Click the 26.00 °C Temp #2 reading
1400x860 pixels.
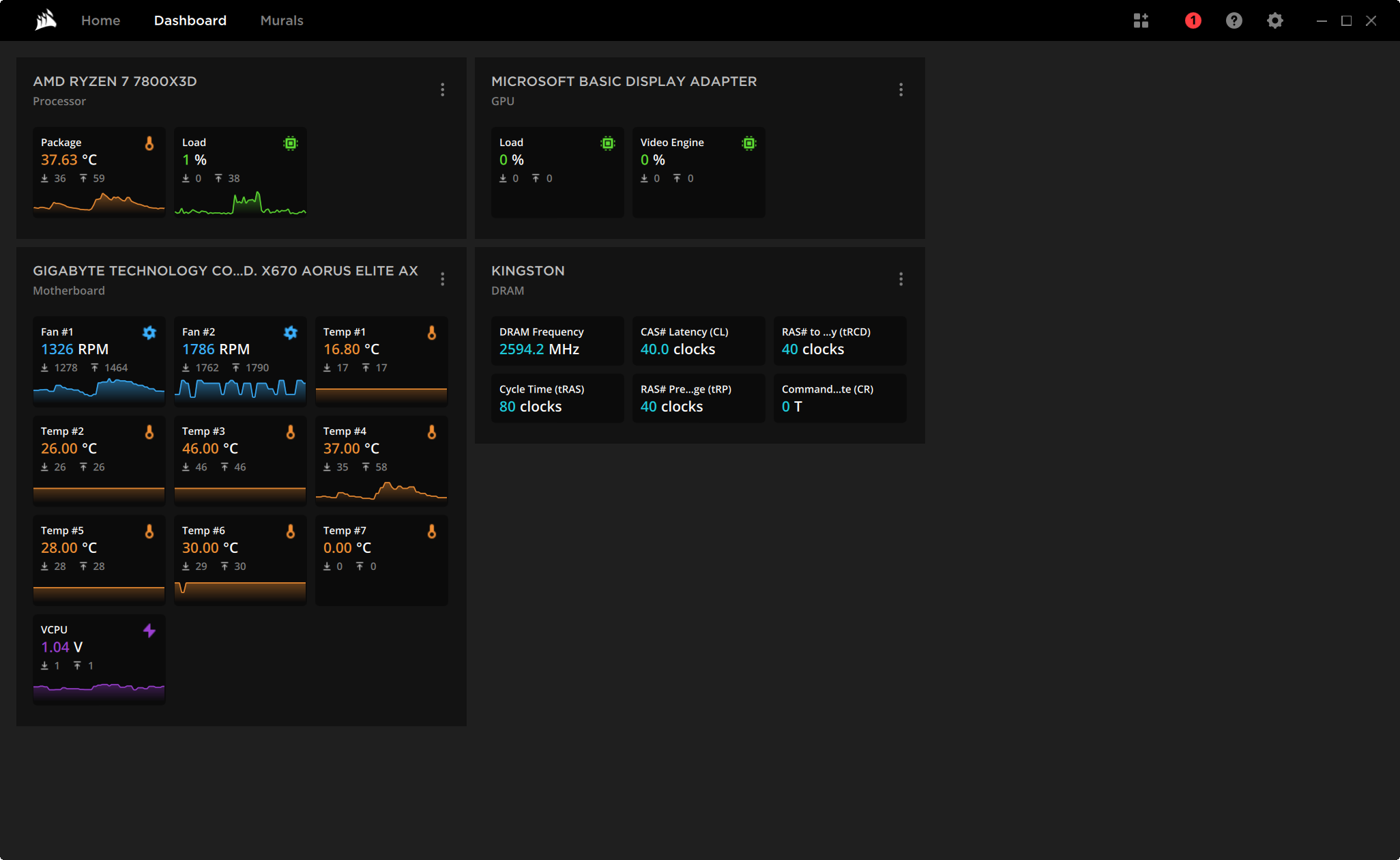(69, 449)
